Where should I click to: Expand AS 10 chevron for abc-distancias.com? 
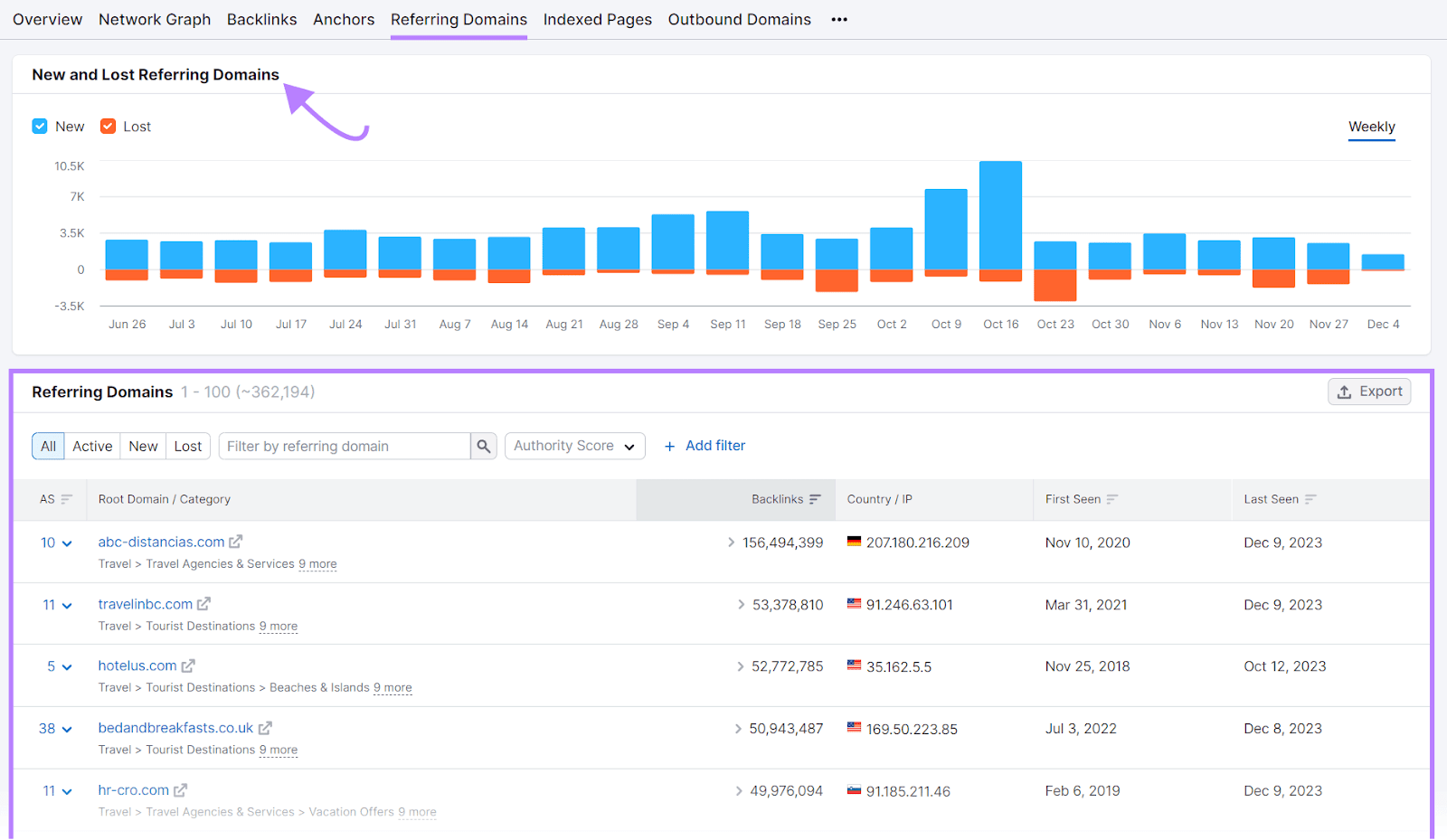coord(67,543)
